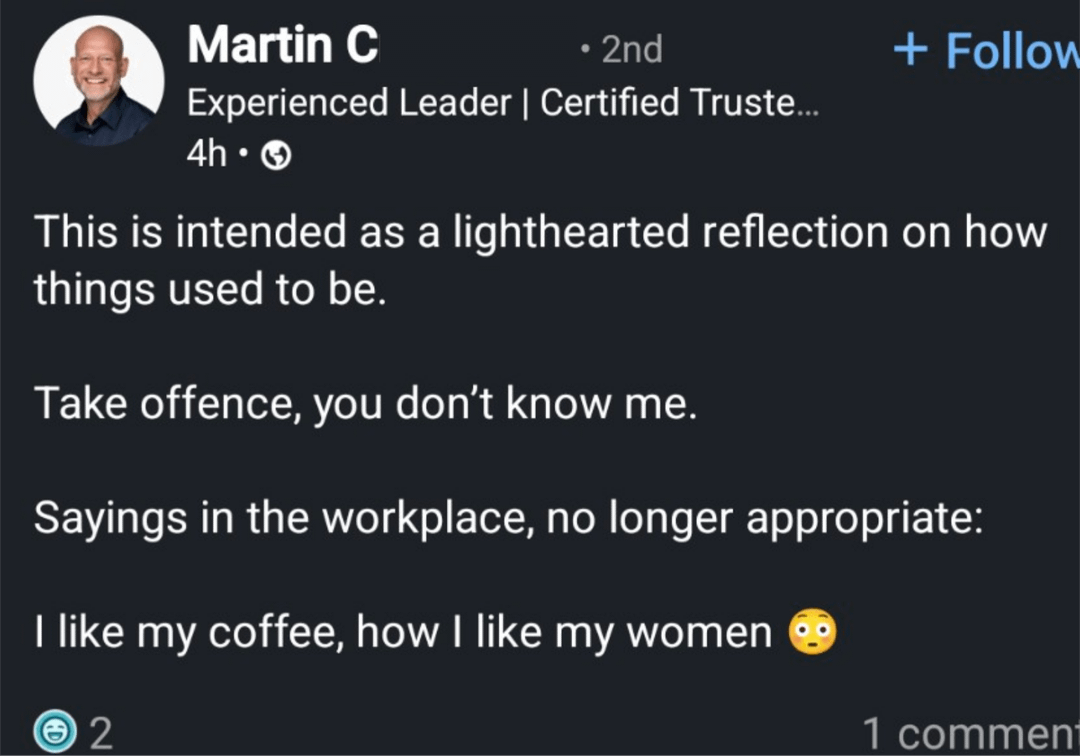Image resolution: width=1080 pixels, height=756 pixels.
Task: Click the 4h post timestamp
Action: coord(207,154)
